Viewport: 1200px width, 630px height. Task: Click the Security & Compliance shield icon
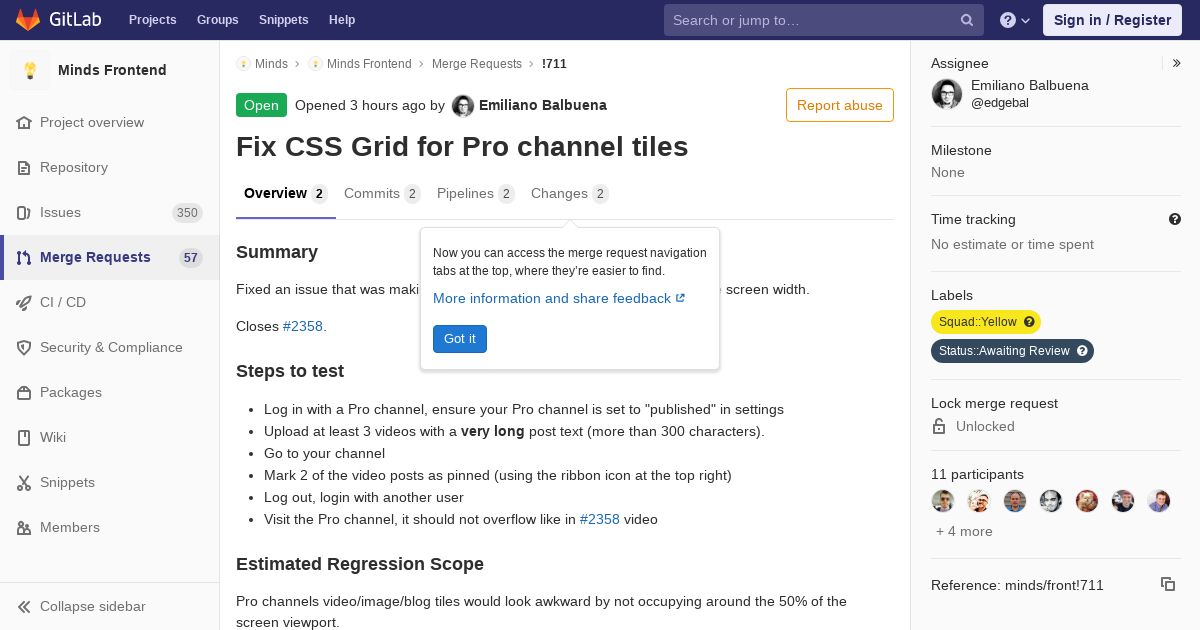coord(24,348)
